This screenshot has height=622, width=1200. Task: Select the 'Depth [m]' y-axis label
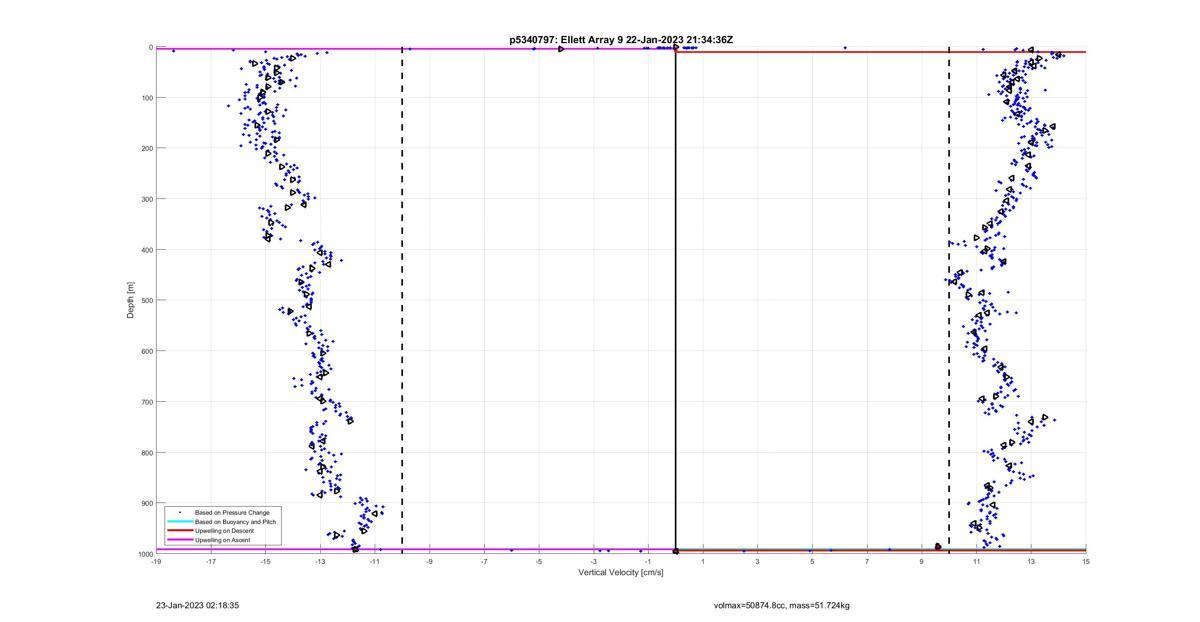point(130,300)
